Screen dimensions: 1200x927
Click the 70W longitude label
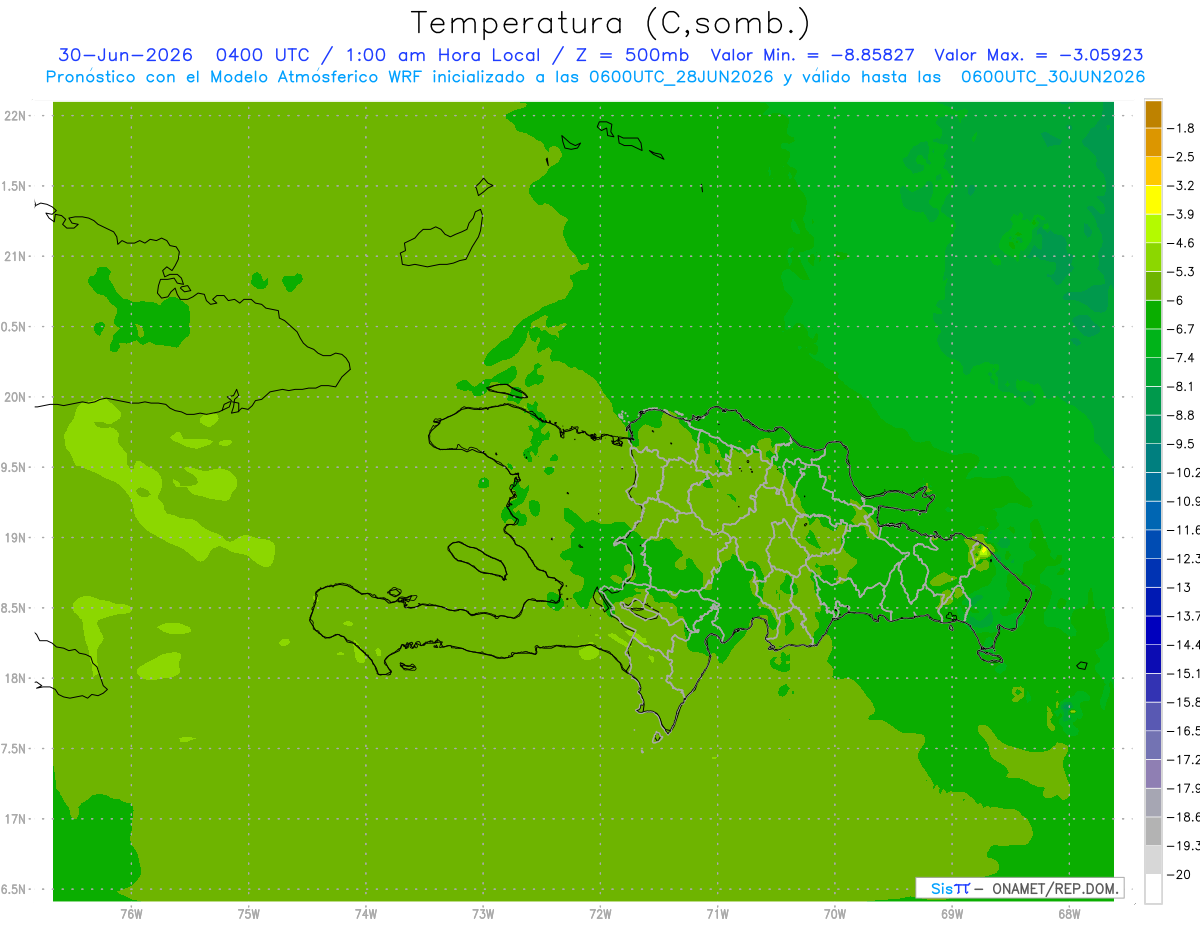pos(835,913)
